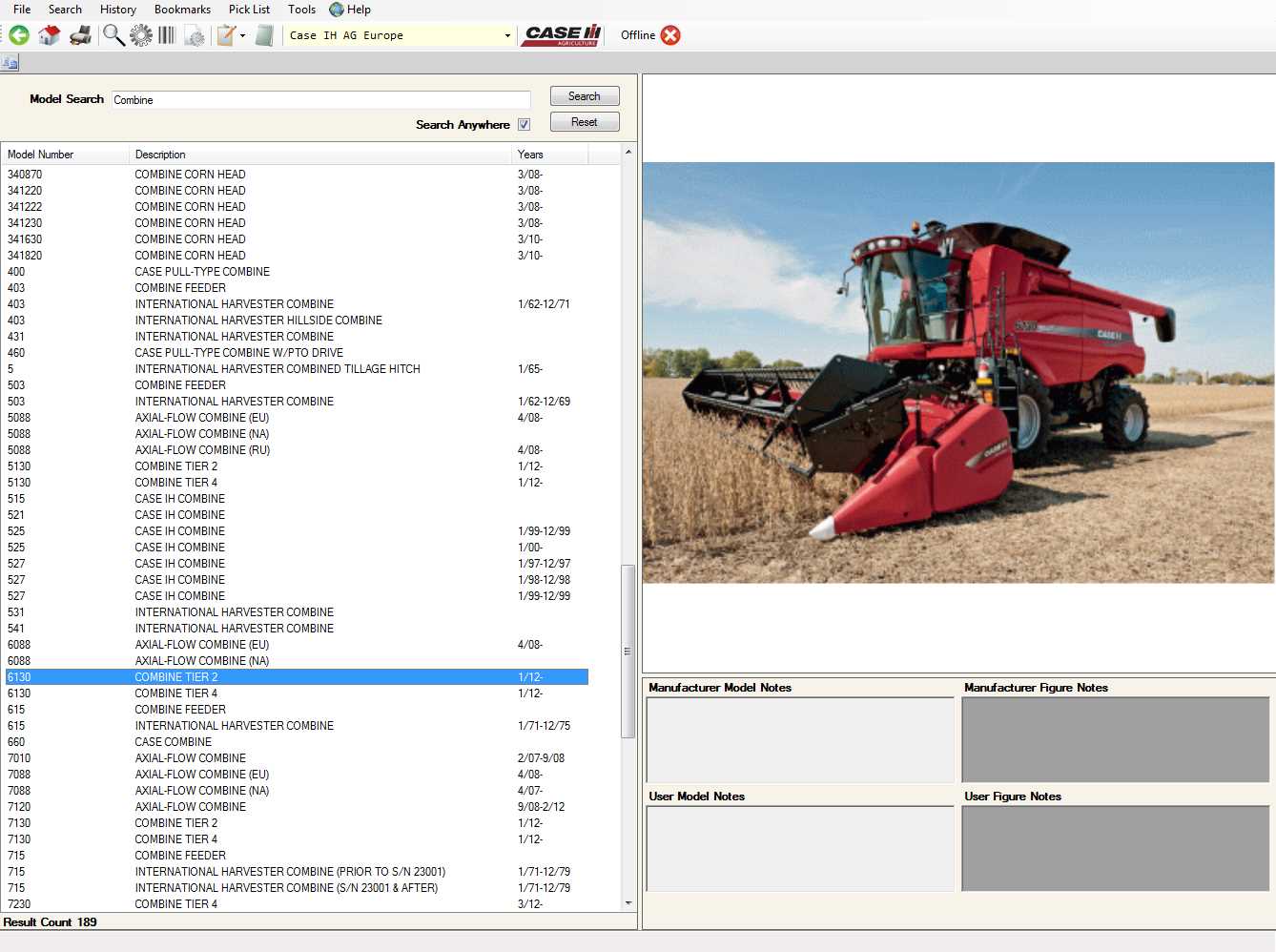Screen dimensions: 1276x952
Task: Open the magnifying glass search tool
Action: pyautogui.click(x=113, y=35)
